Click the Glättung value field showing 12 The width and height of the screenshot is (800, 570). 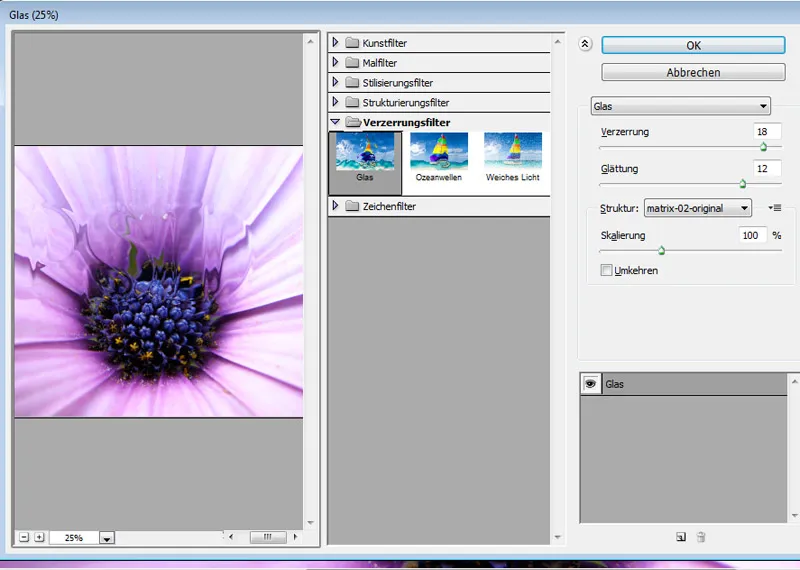click(x=767, y=168)
